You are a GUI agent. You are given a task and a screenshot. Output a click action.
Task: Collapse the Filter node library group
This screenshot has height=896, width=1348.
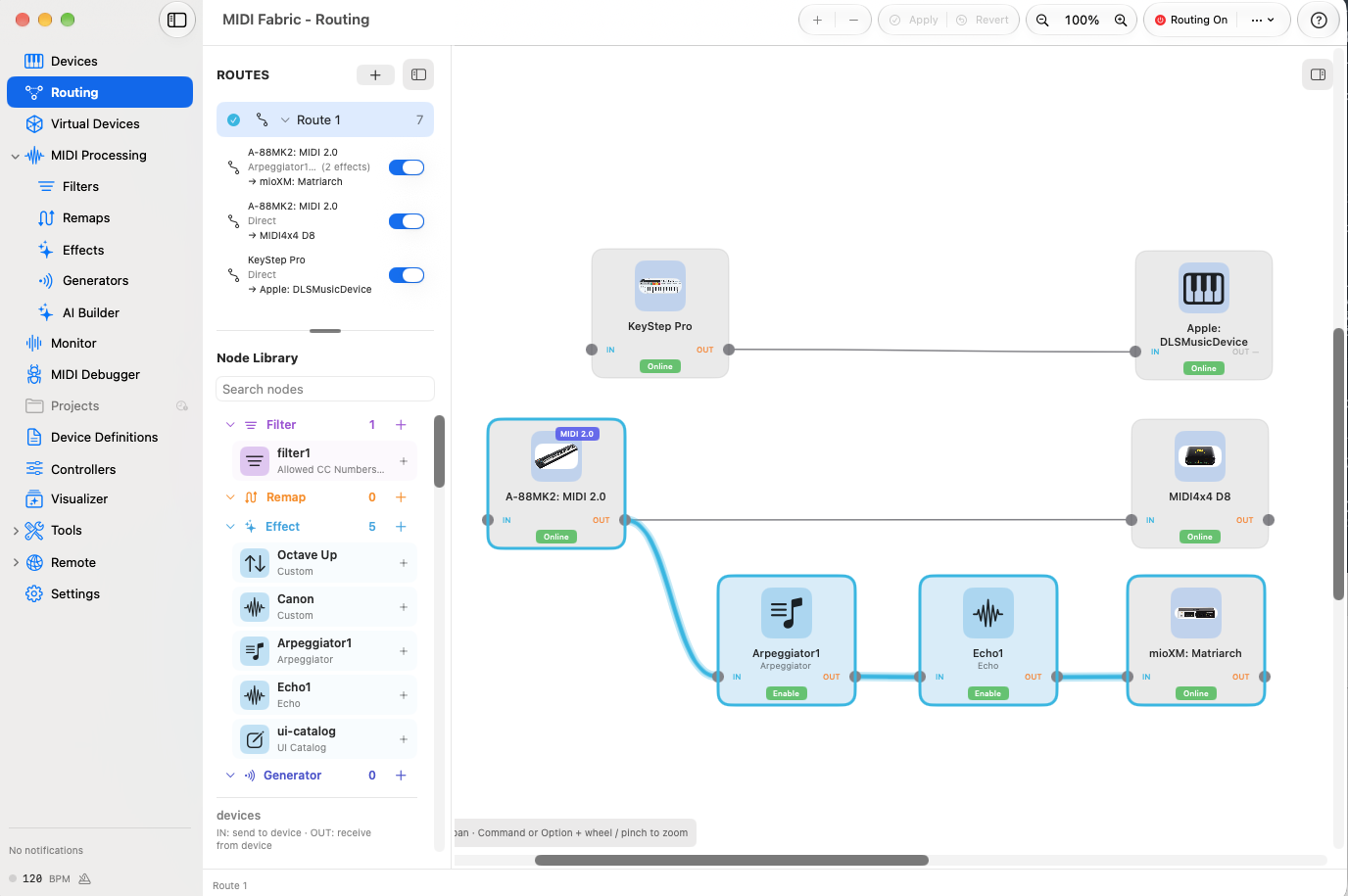(230, 425)
